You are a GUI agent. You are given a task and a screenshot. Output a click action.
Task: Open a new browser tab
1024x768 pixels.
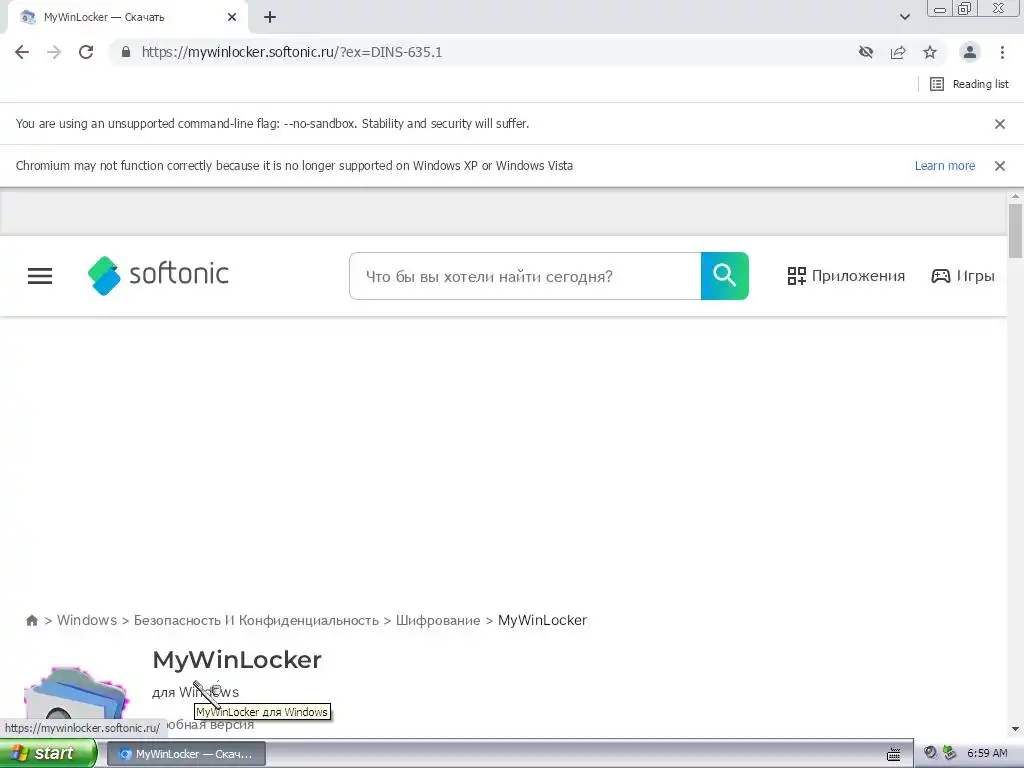click(x=270, y=17)
